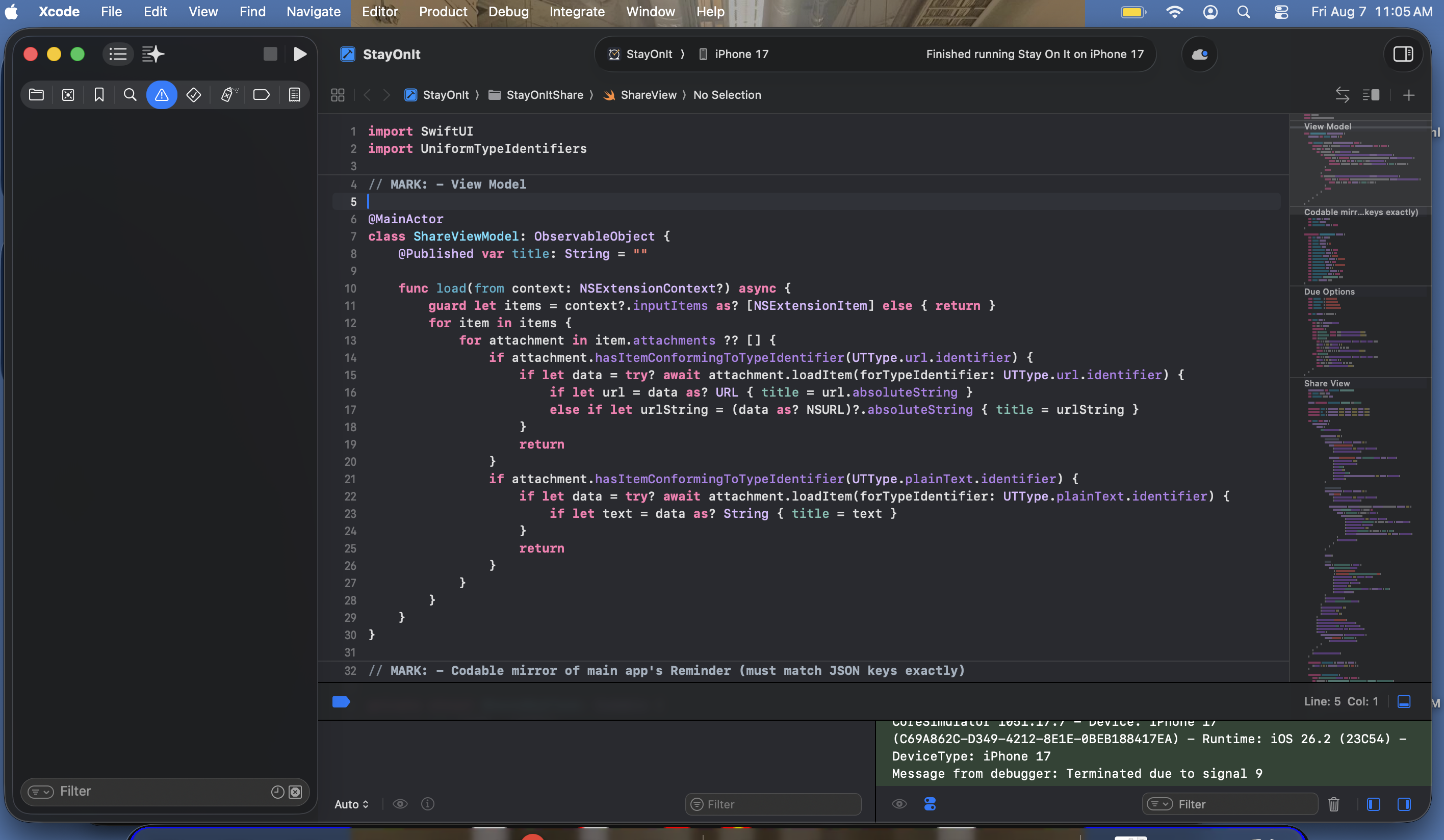
Task: Open the Project navigator folder icon
Action: (x=37, y=94)
